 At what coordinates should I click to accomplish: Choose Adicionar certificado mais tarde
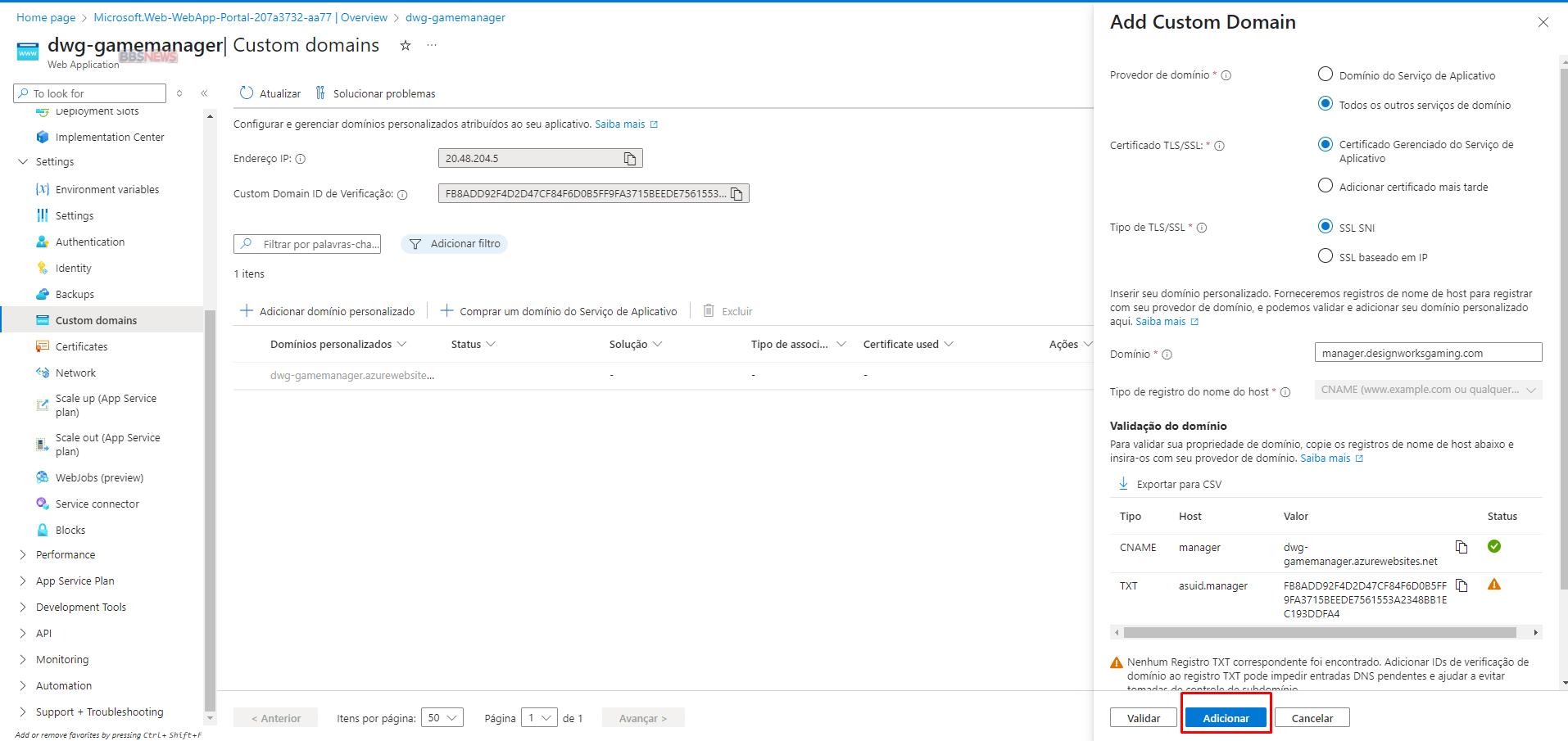tap(1325, 186)
